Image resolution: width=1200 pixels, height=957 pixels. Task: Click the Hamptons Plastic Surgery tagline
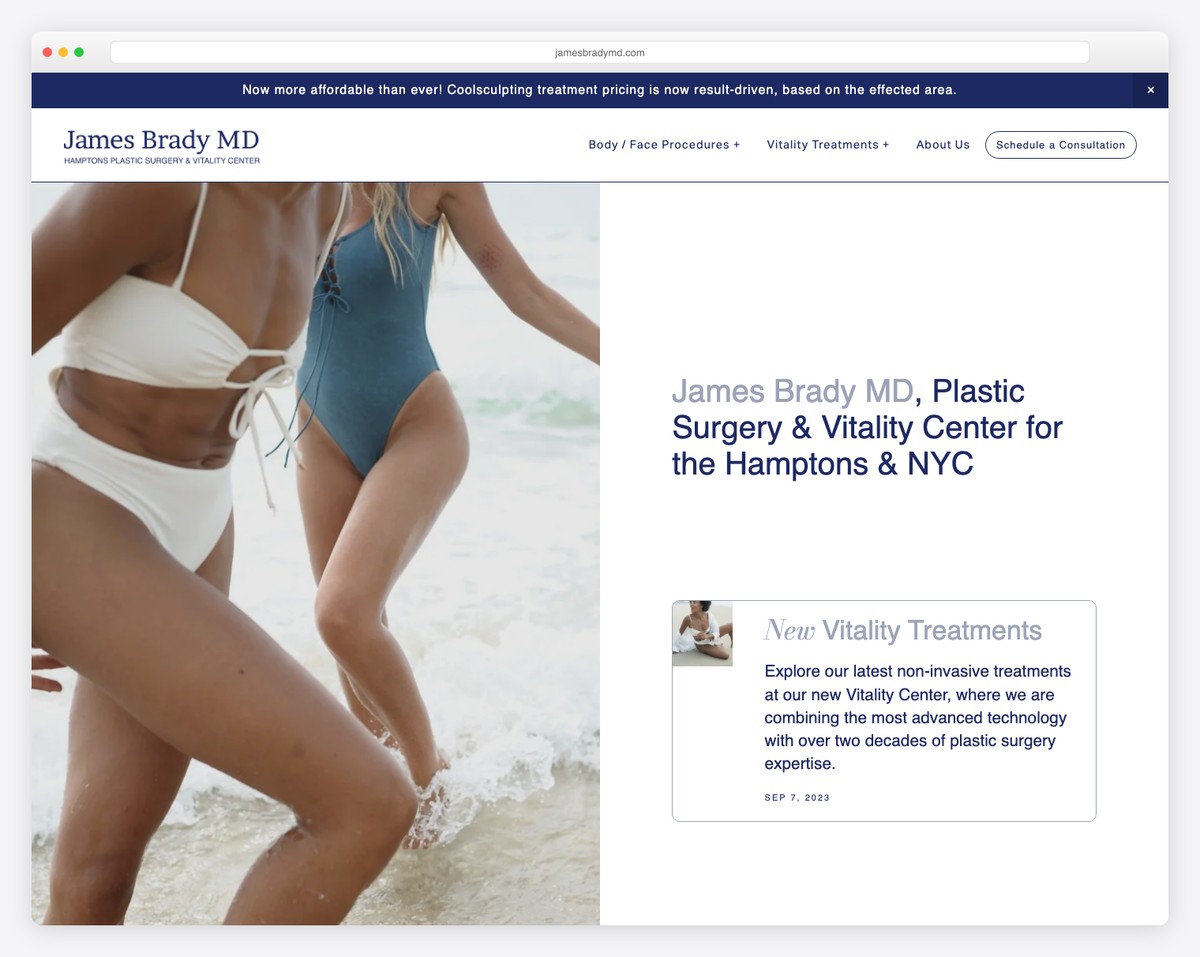pyautogui.click(x=161, y=160)
